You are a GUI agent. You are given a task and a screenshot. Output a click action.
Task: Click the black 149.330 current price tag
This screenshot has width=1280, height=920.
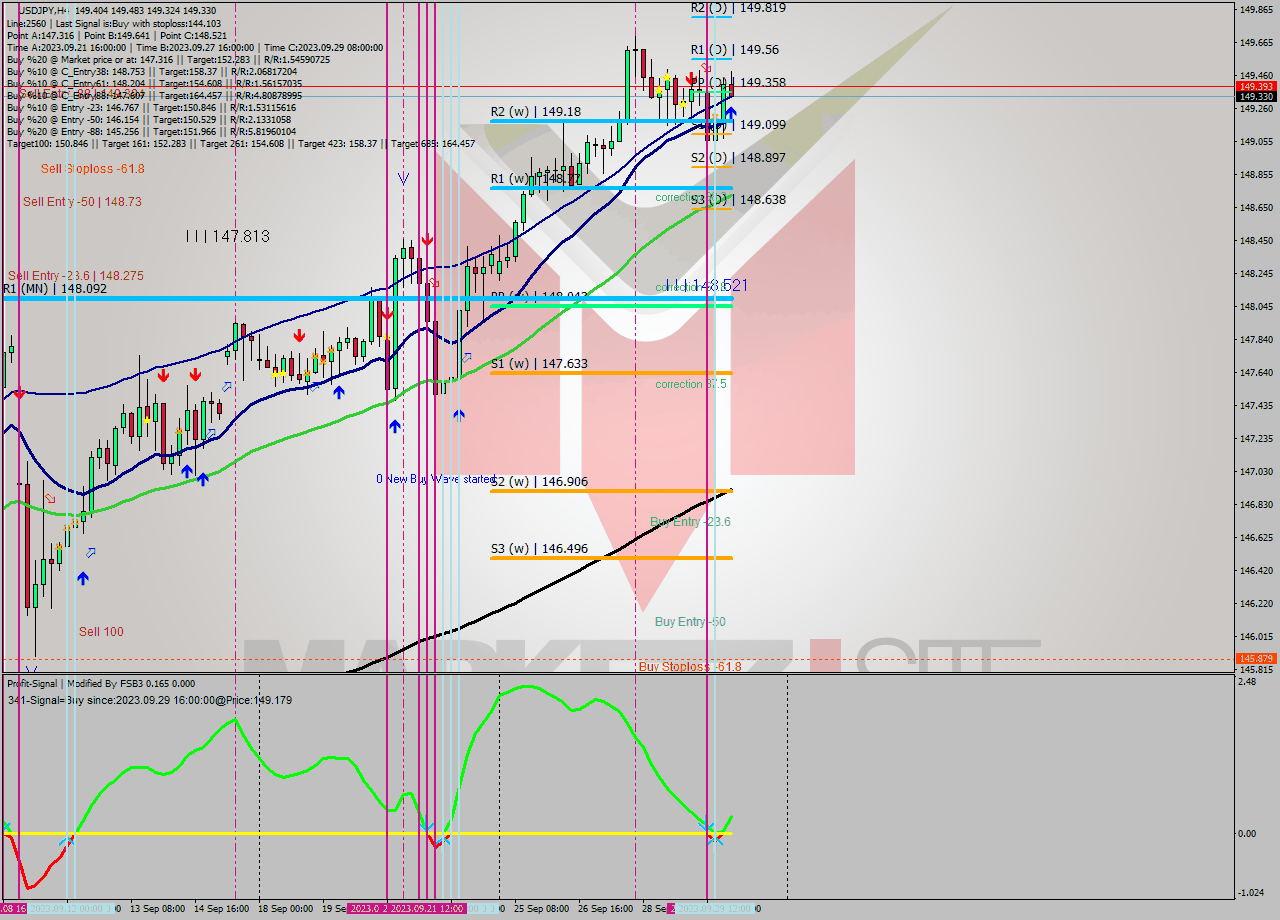[1255, 96]
